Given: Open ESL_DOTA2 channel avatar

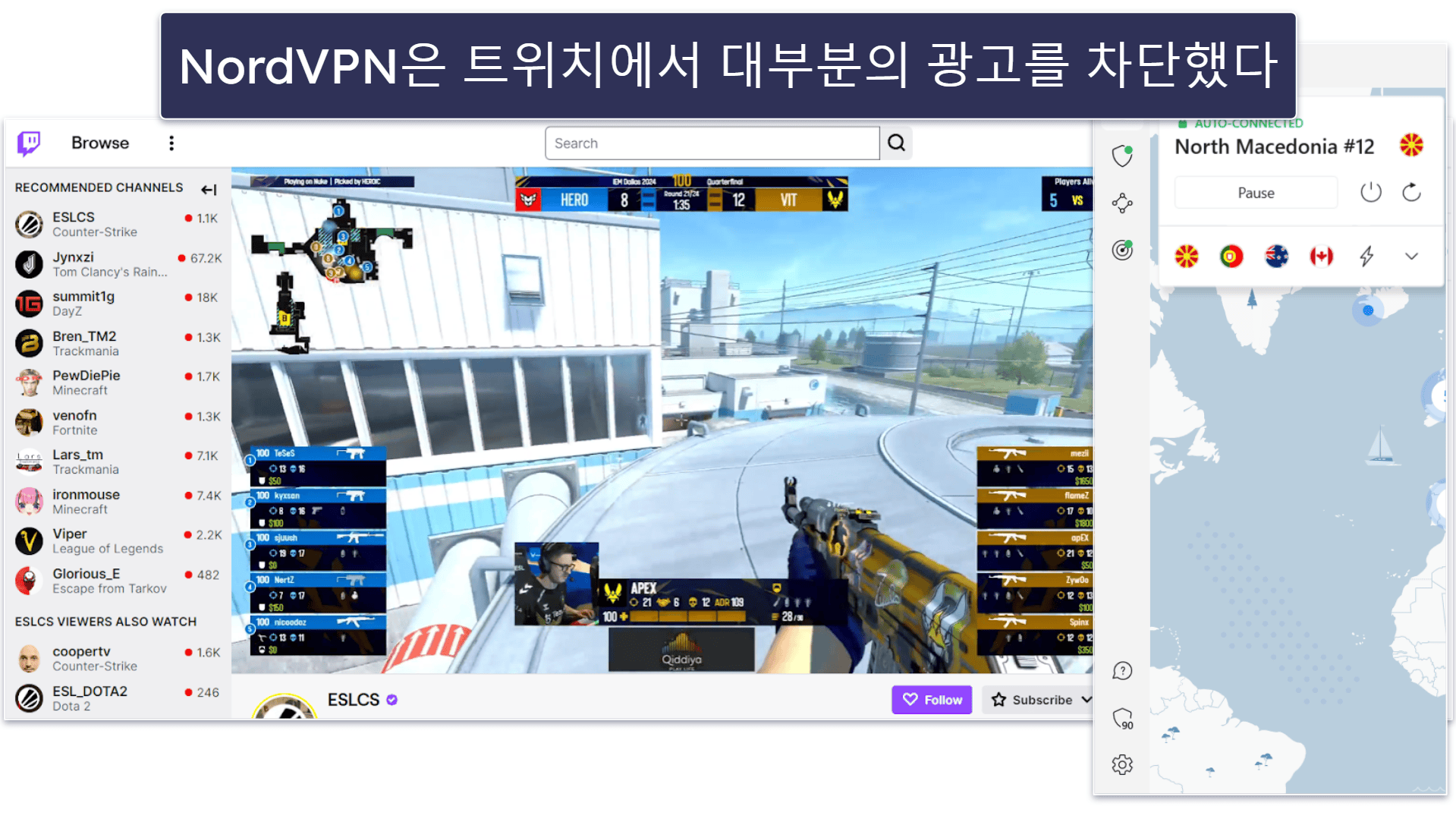Looking at the screenshot, I should pos(29,698).
